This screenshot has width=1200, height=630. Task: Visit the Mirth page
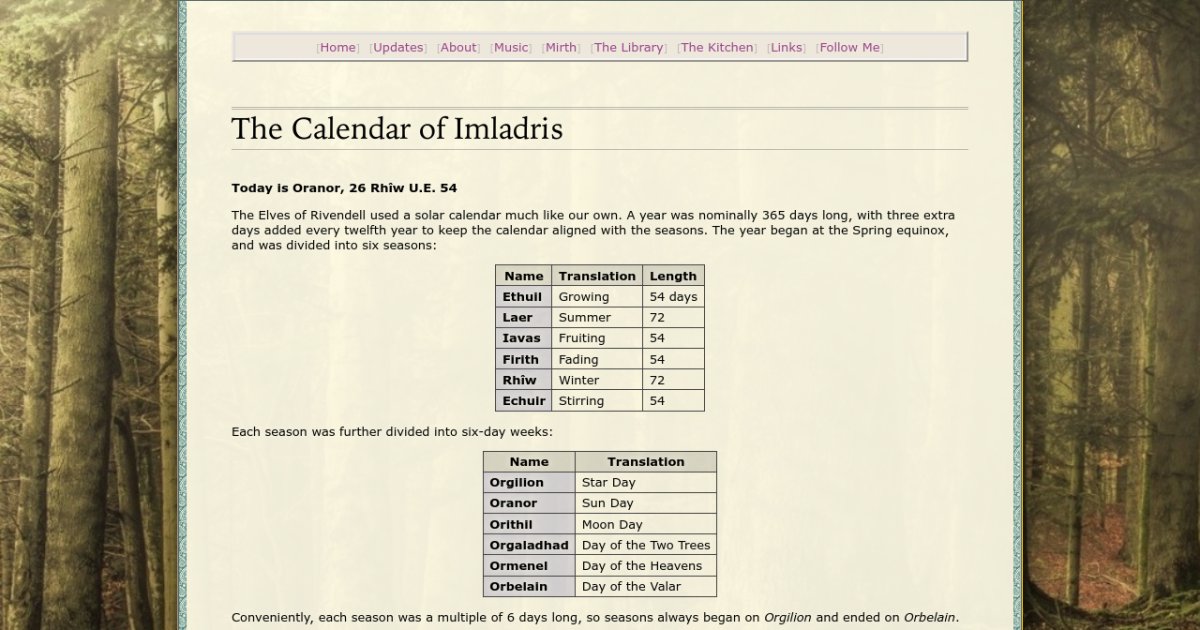pyautogui.click(x=560, y=47)
